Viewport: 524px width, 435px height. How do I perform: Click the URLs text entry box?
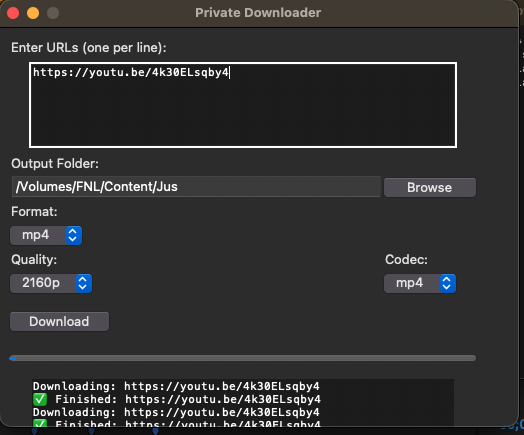tap(243, 105)
